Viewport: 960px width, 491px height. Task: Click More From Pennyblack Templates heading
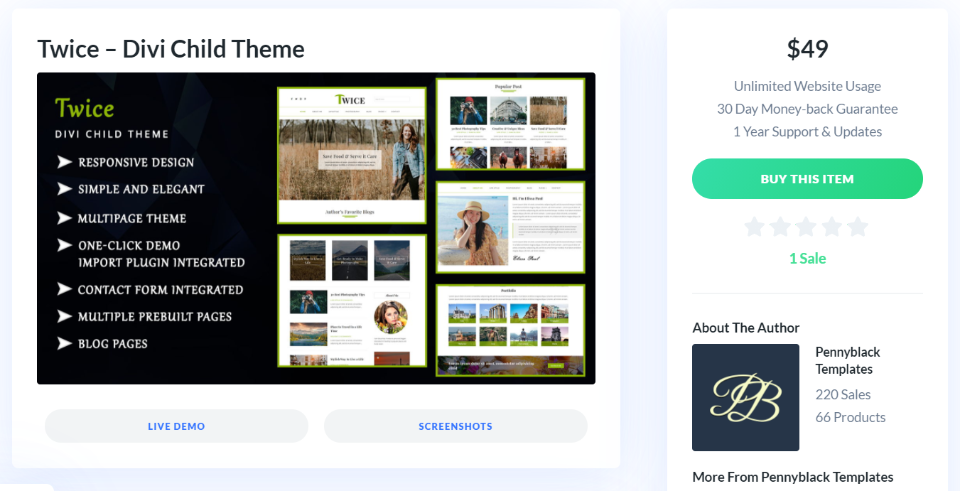(793, 477)
